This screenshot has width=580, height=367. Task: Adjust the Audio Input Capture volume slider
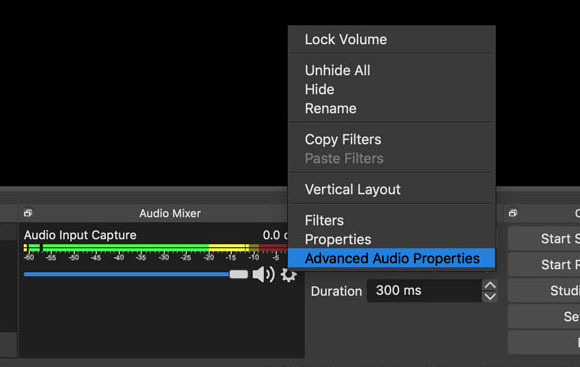coord(135,274)
